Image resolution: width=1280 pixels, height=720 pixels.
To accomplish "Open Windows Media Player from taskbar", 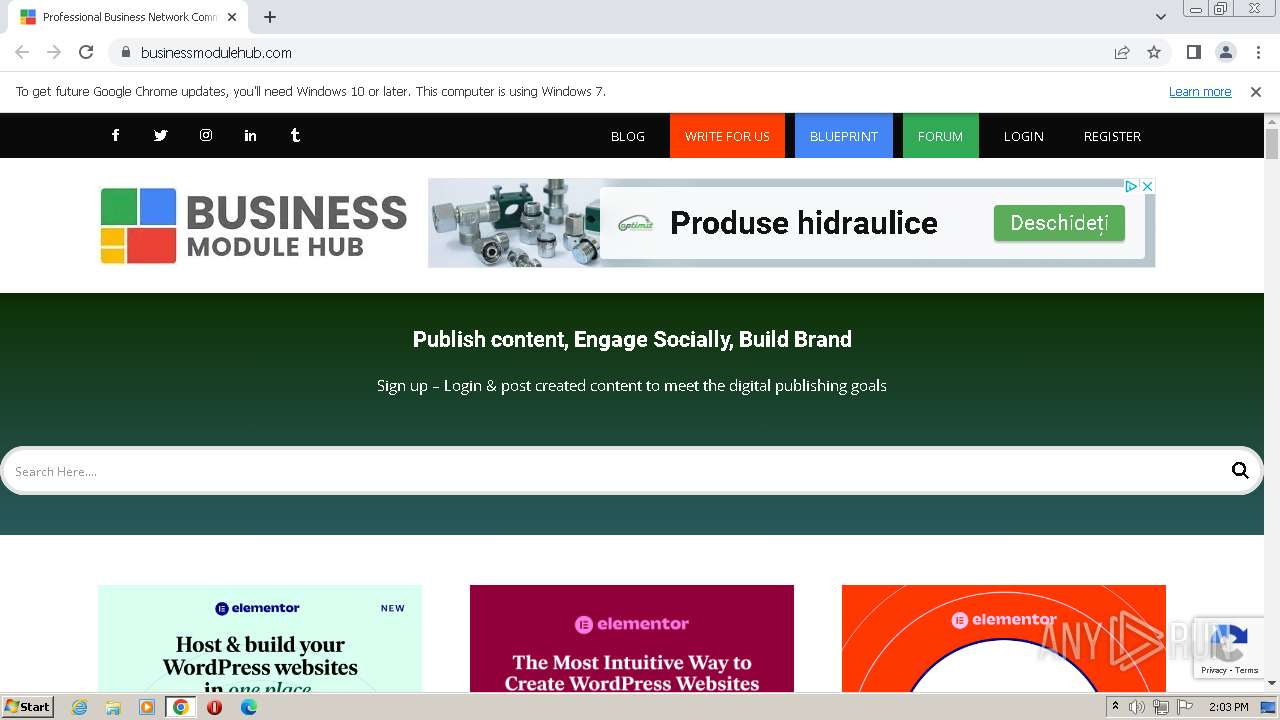I will coord(147,707).
